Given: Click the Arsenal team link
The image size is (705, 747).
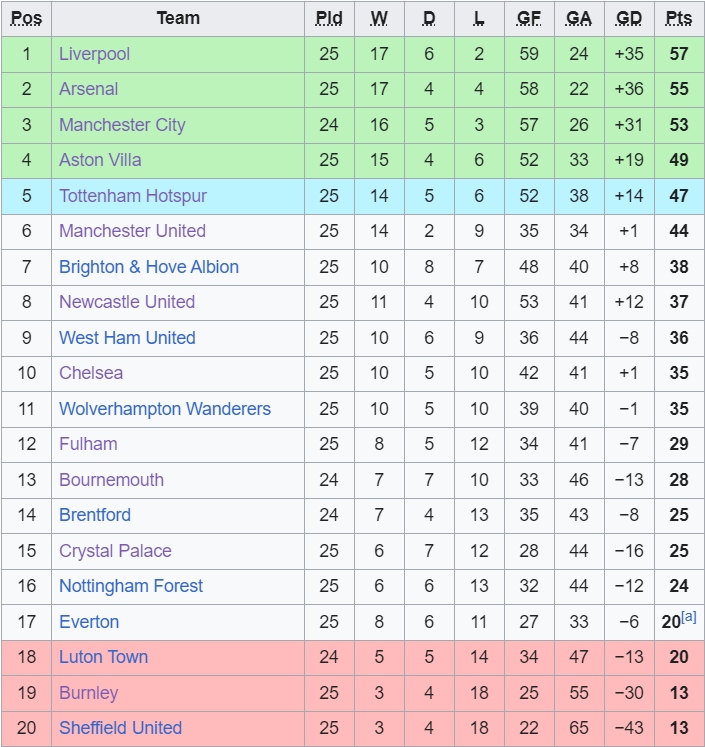Looking at the screenshot, I should coord(88,89).
